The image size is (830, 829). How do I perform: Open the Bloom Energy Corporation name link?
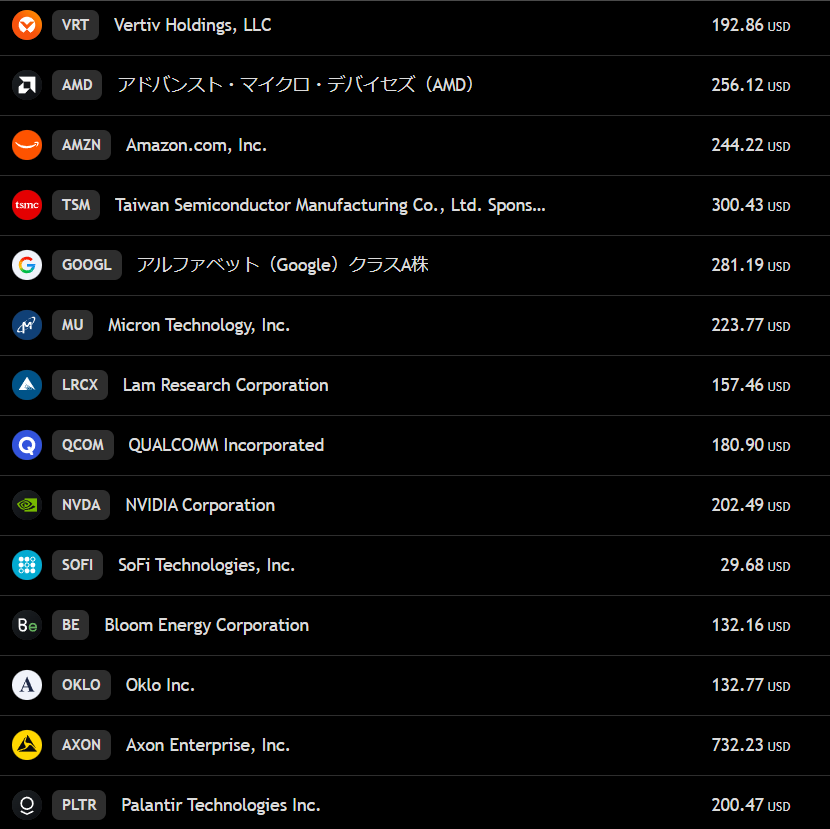pyautogui.click(x=206, y=625)
